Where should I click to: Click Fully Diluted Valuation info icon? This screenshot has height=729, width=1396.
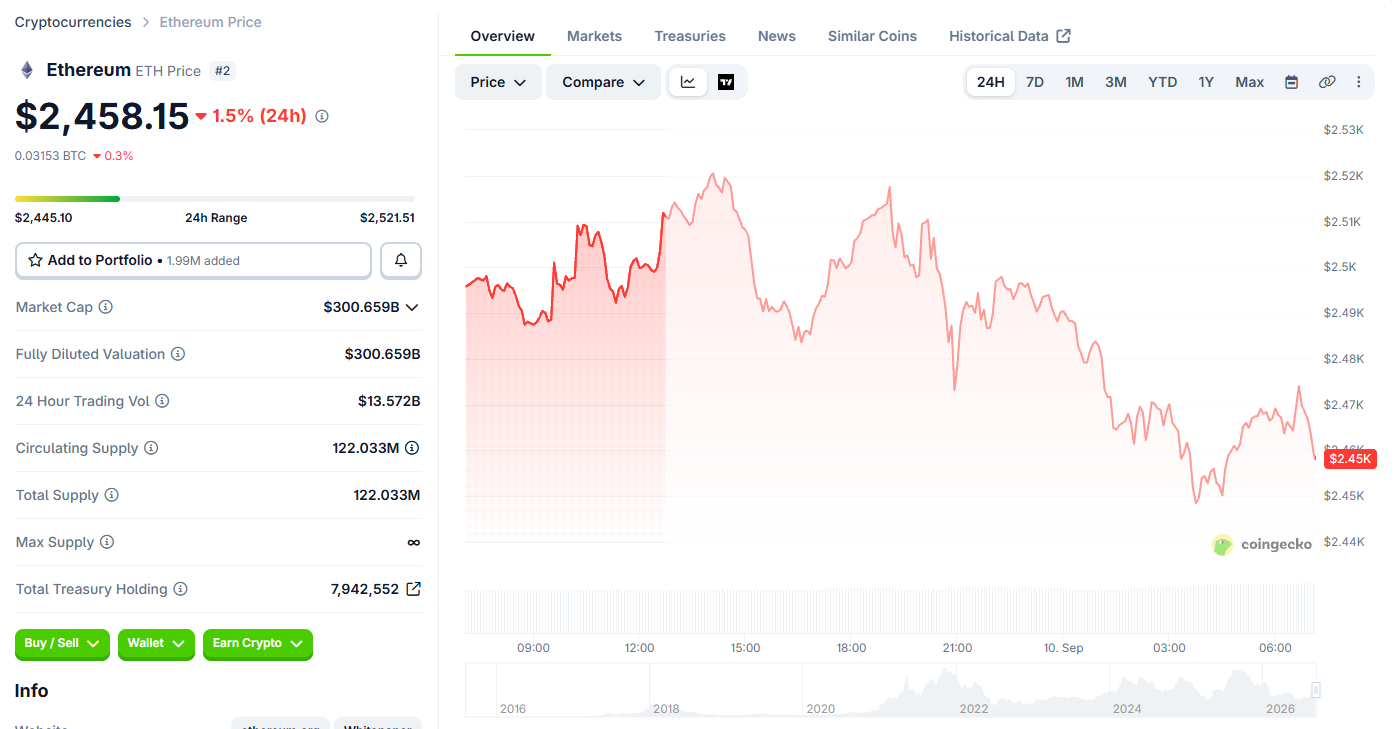coord(178,354)
